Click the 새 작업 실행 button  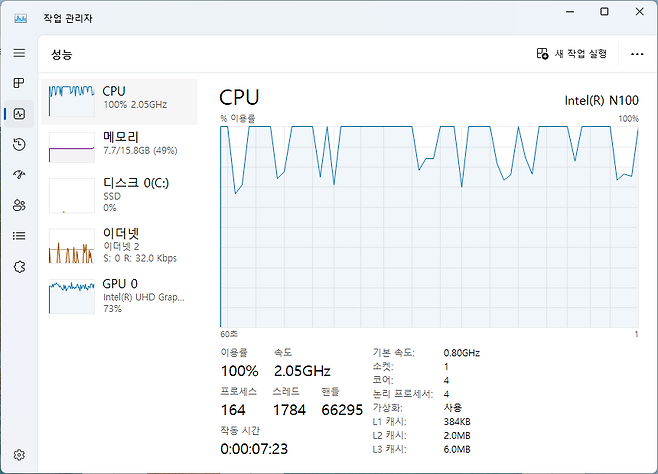(x=572, y=54)
